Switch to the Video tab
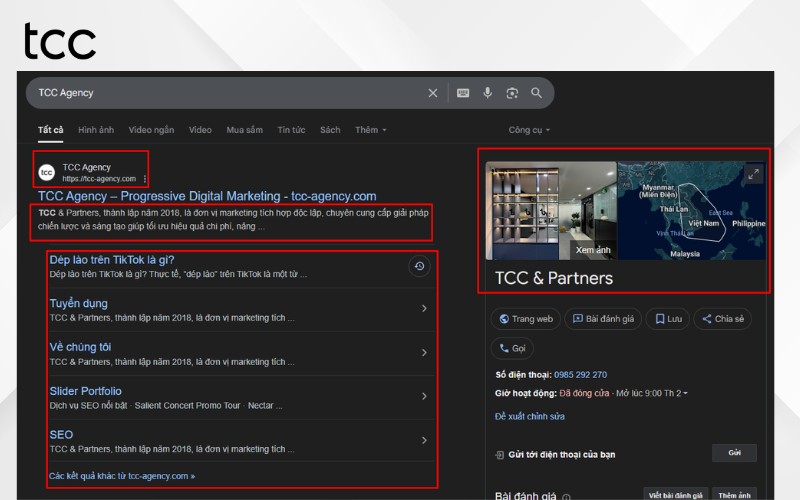 coord(200,130)
